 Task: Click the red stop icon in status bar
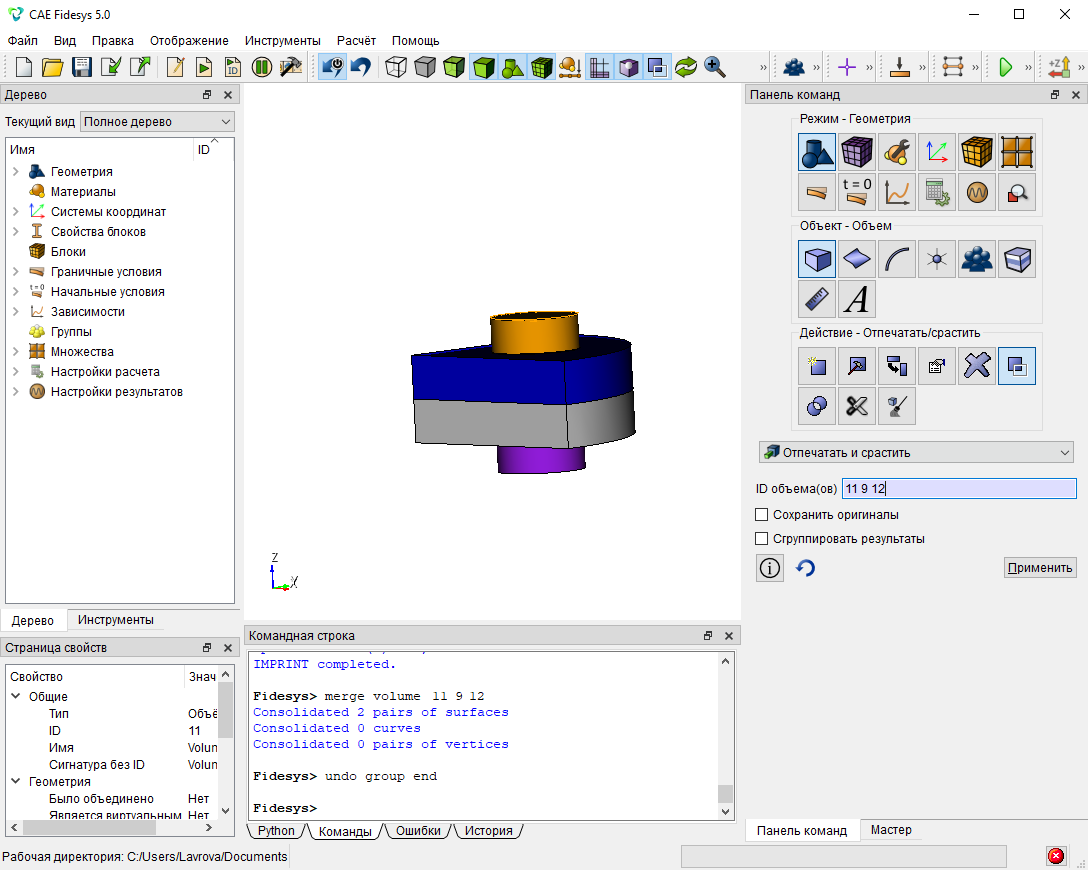[x=1055, y=856]
